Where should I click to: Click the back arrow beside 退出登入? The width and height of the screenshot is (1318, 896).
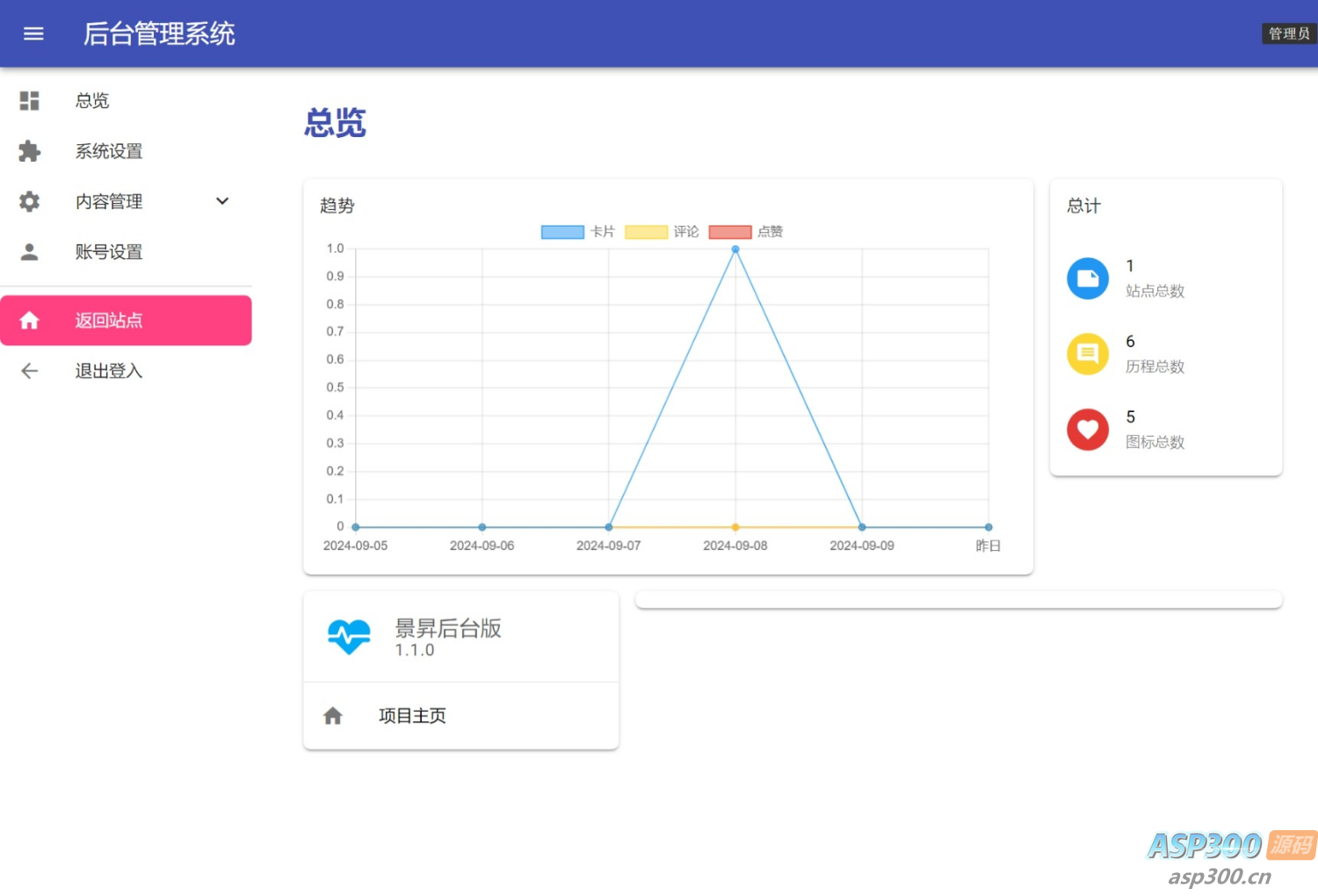coord(29,371)
